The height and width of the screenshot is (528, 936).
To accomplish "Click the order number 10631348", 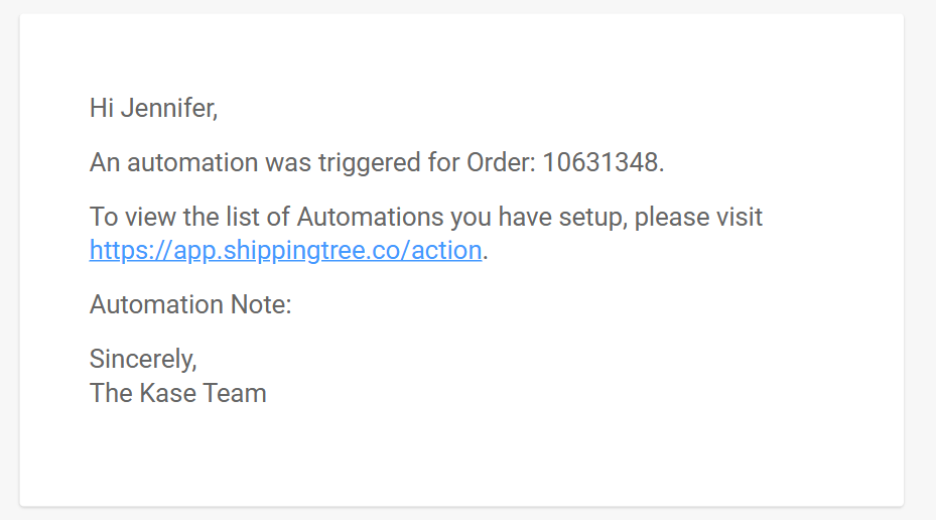I will tap(601, 163).
